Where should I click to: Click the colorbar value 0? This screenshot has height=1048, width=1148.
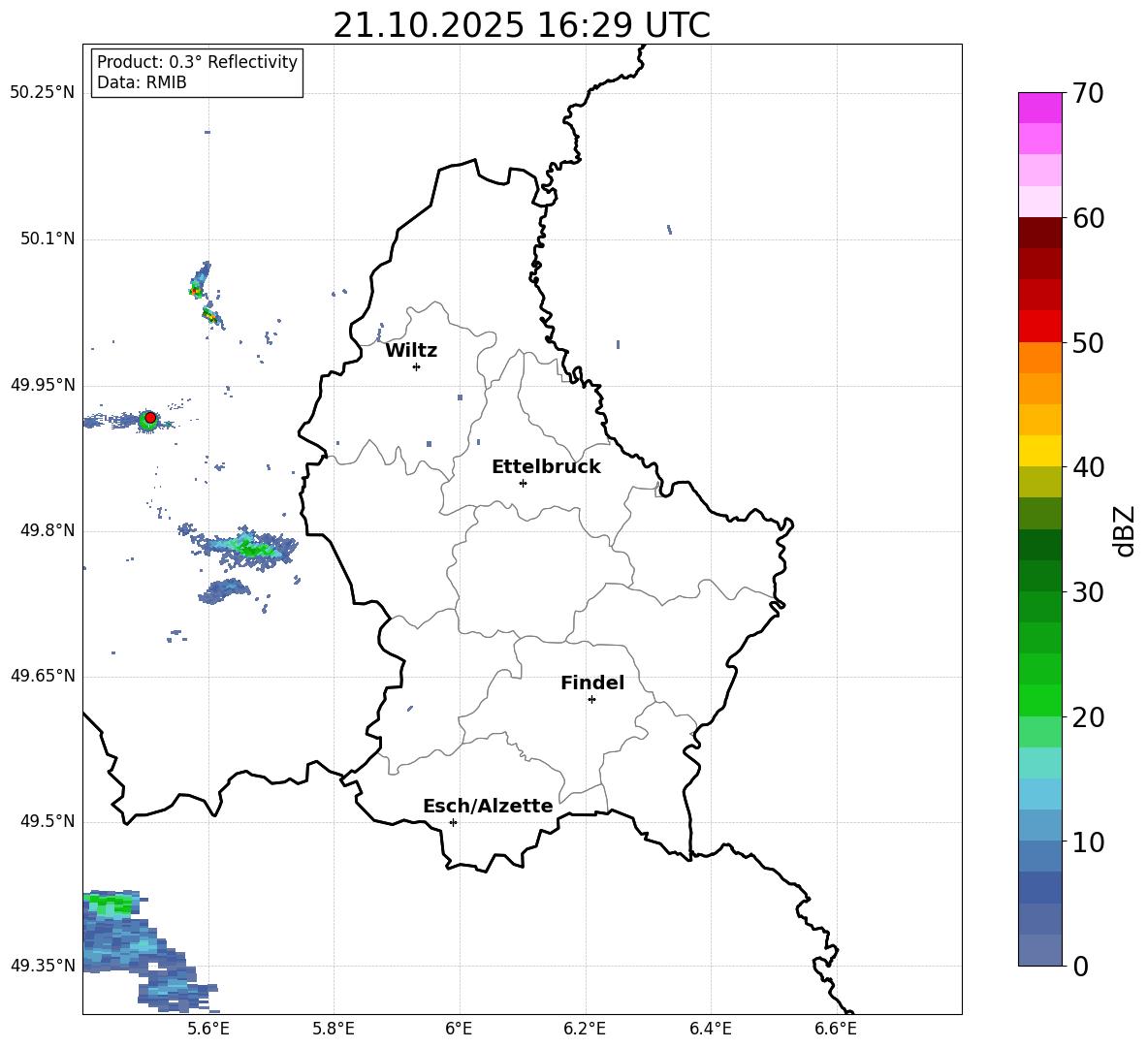click(x=1080, y=966)
